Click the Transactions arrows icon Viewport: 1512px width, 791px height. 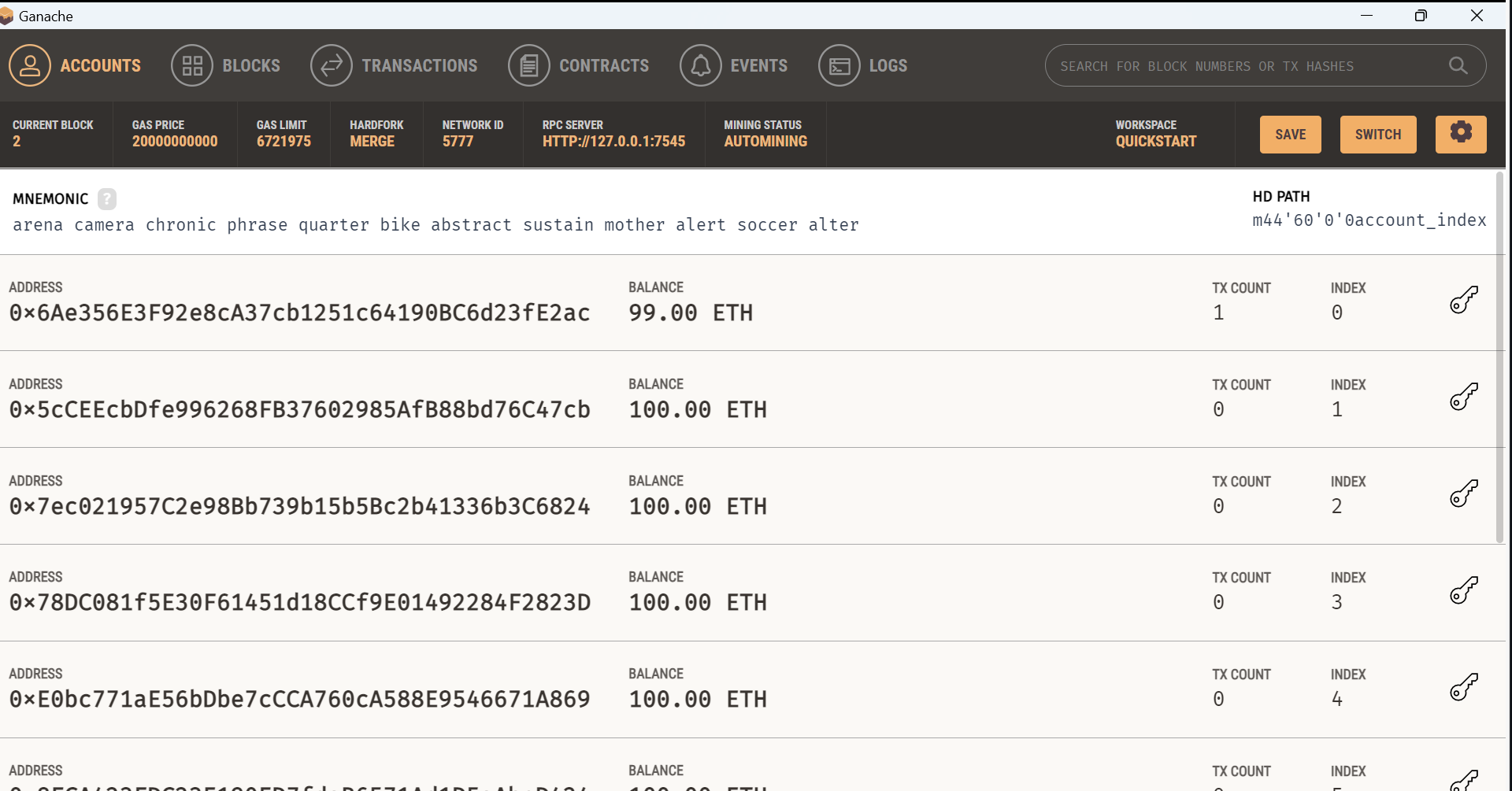(332, 65)
